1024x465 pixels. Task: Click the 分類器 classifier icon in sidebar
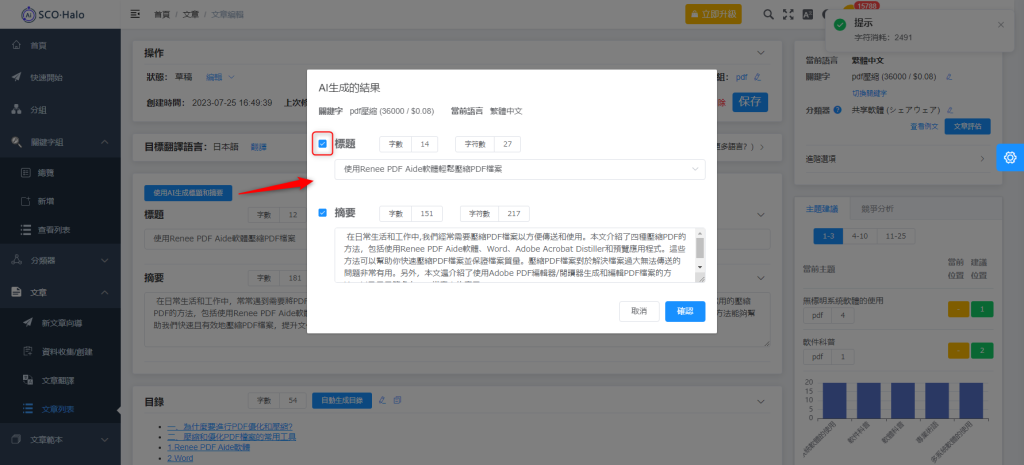pos(17,261)
